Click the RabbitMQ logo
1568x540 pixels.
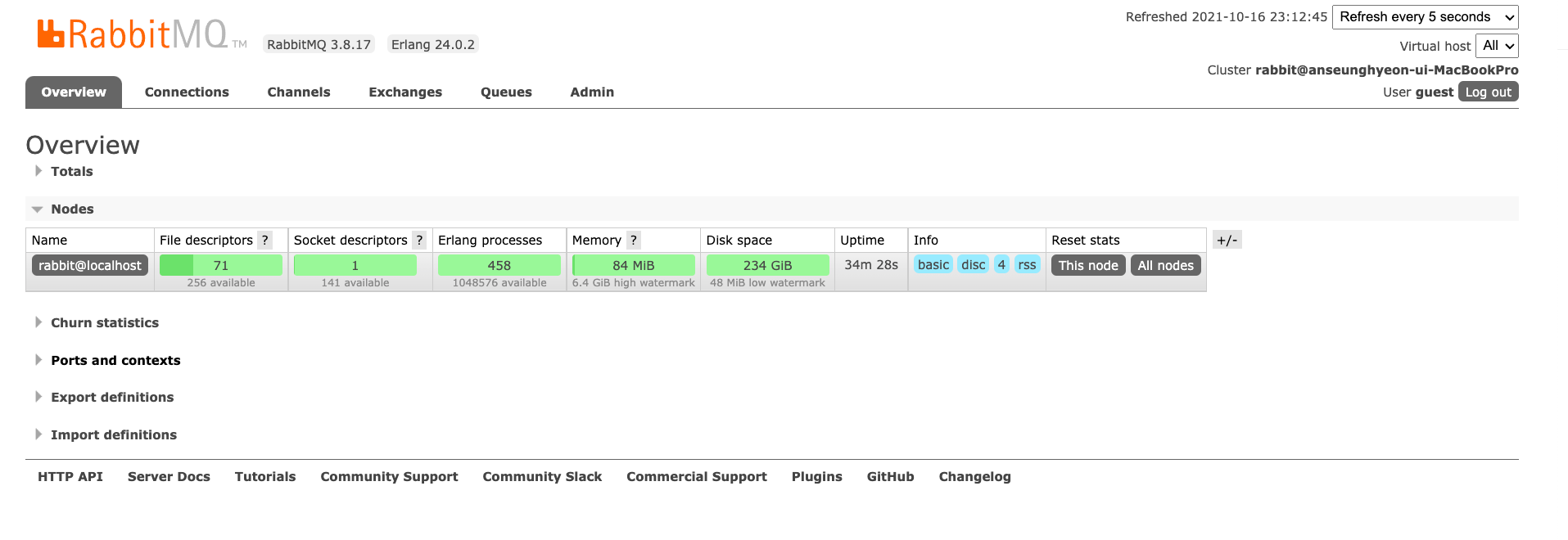click(142, 34)
